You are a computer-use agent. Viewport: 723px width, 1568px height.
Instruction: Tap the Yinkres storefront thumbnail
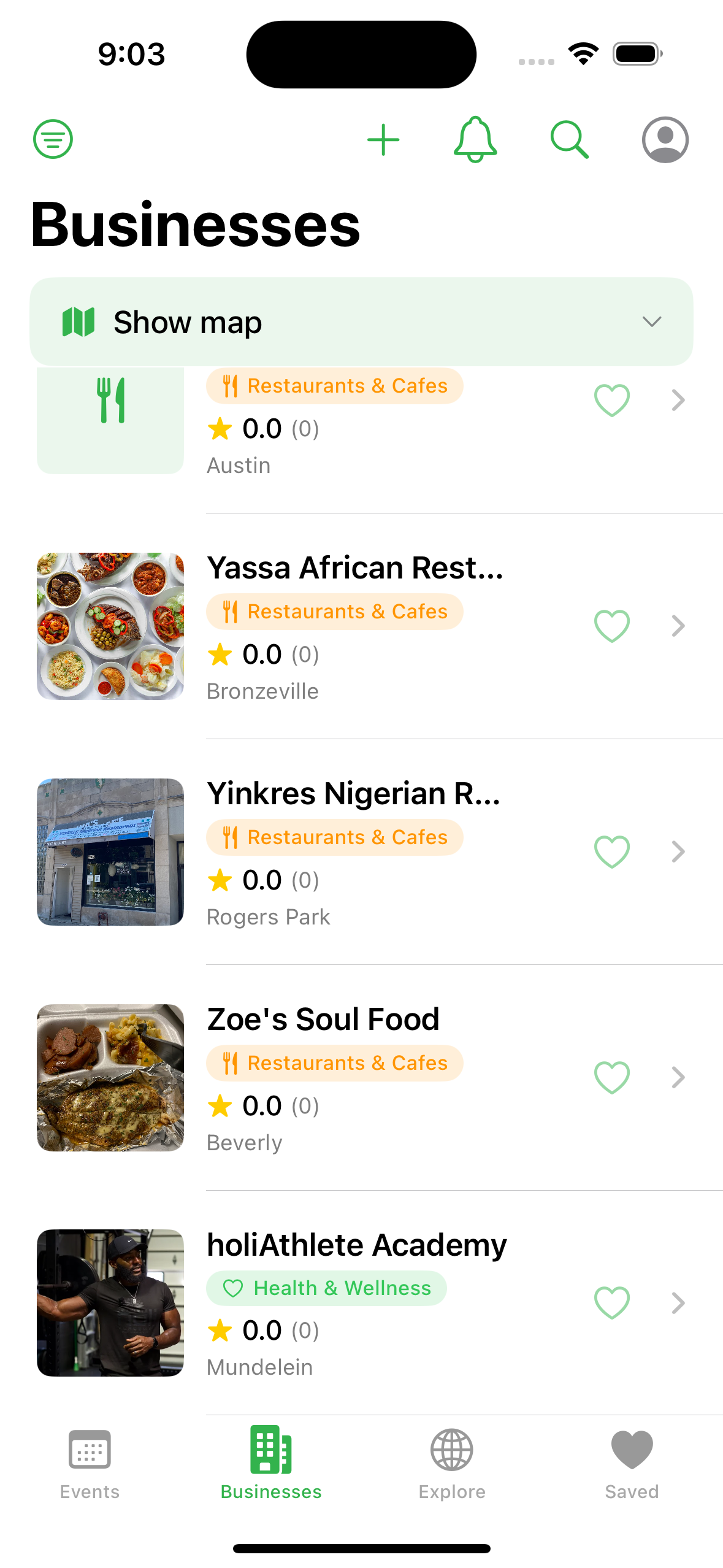tap(110, 852)
